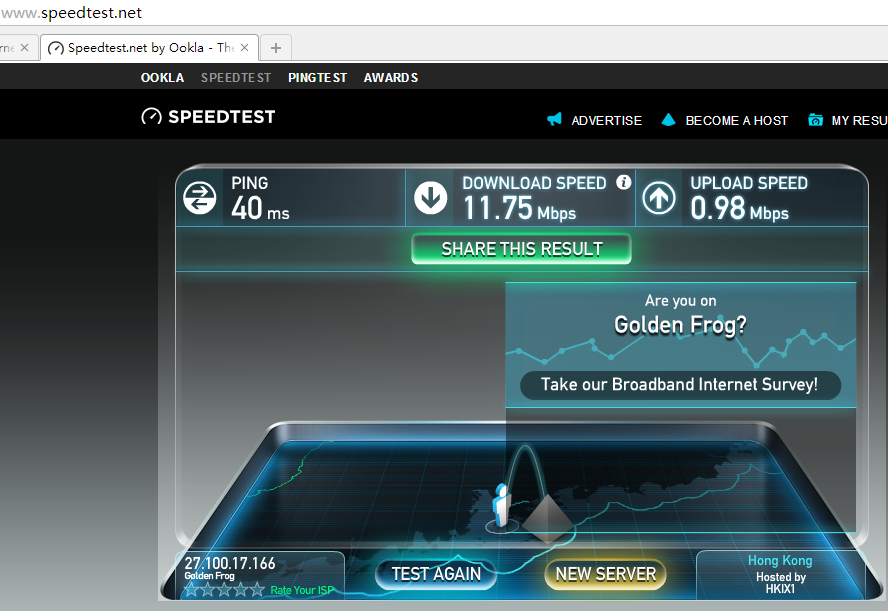
Task: Click the Golden Frog? survey heading
Action: coord(680,325)
